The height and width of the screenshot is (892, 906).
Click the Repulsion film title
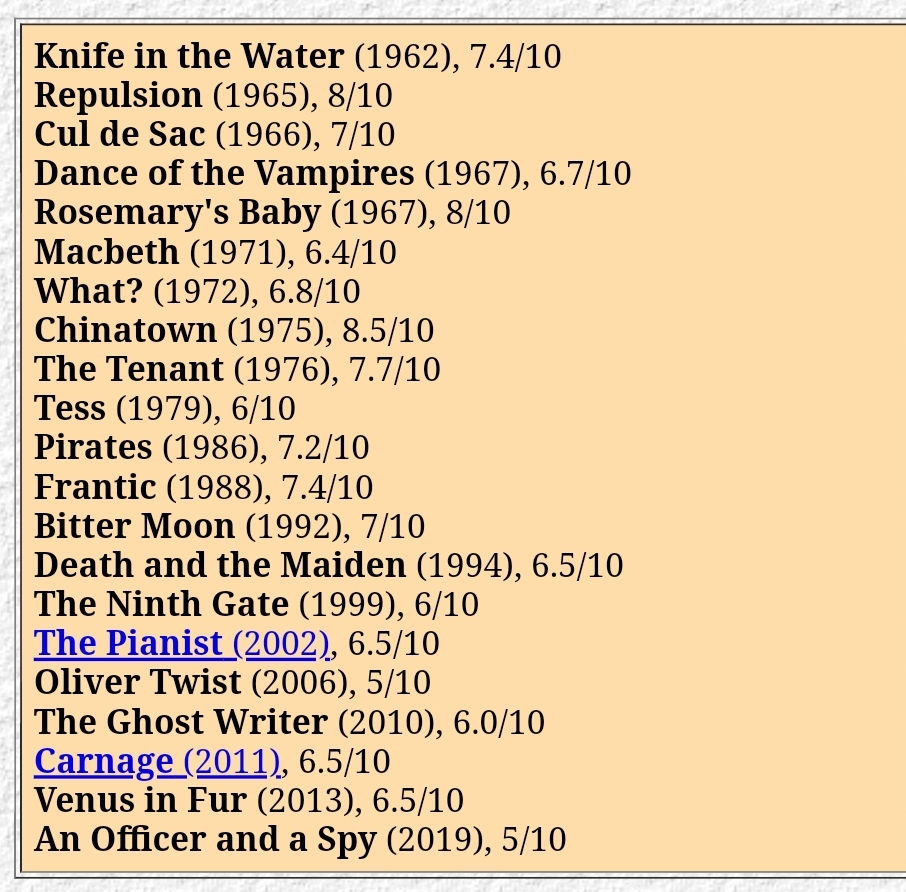click(x=118, y=96)
